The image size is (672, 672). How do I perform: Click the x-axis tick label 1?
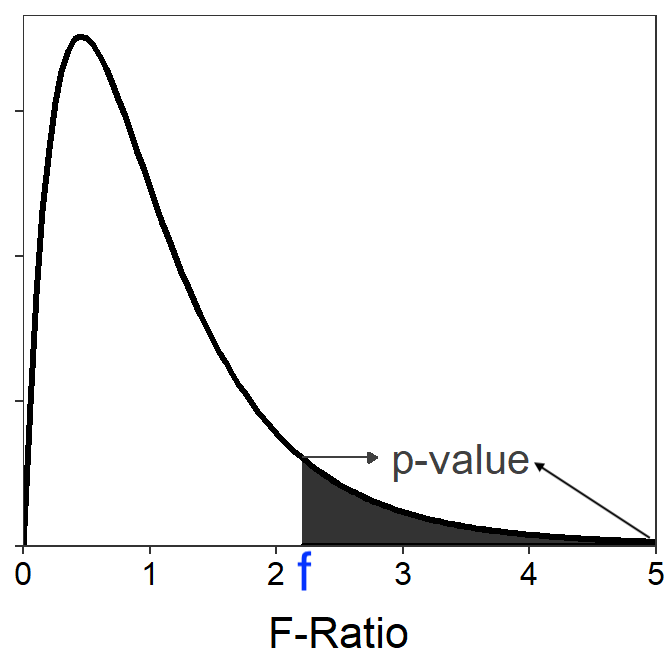(x=150, y=574)
